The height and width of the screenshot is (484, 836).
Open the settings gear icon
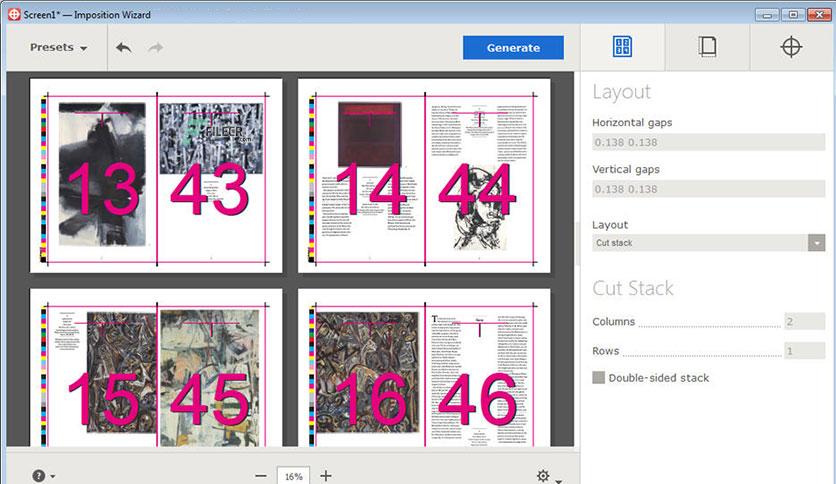click(543, 475)
